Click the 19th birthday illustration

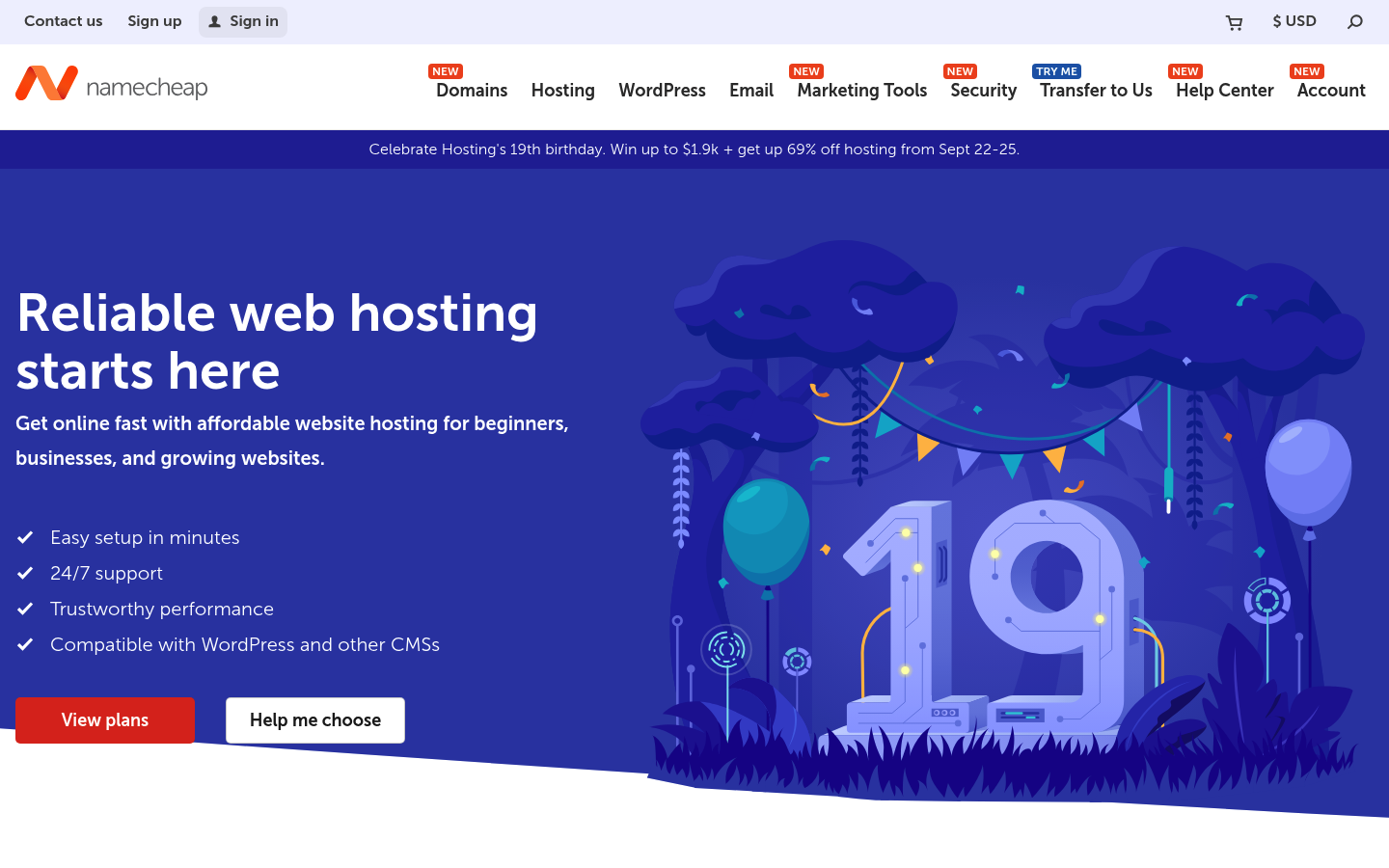click(1003, 521)
